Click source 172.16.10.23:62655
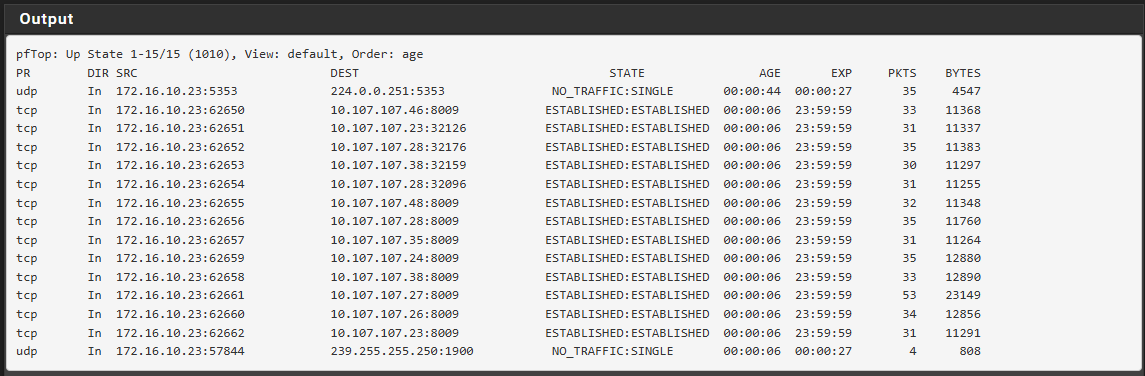Image resolution: width=1145 pixels, height=376 pixels. pos(180,203)
